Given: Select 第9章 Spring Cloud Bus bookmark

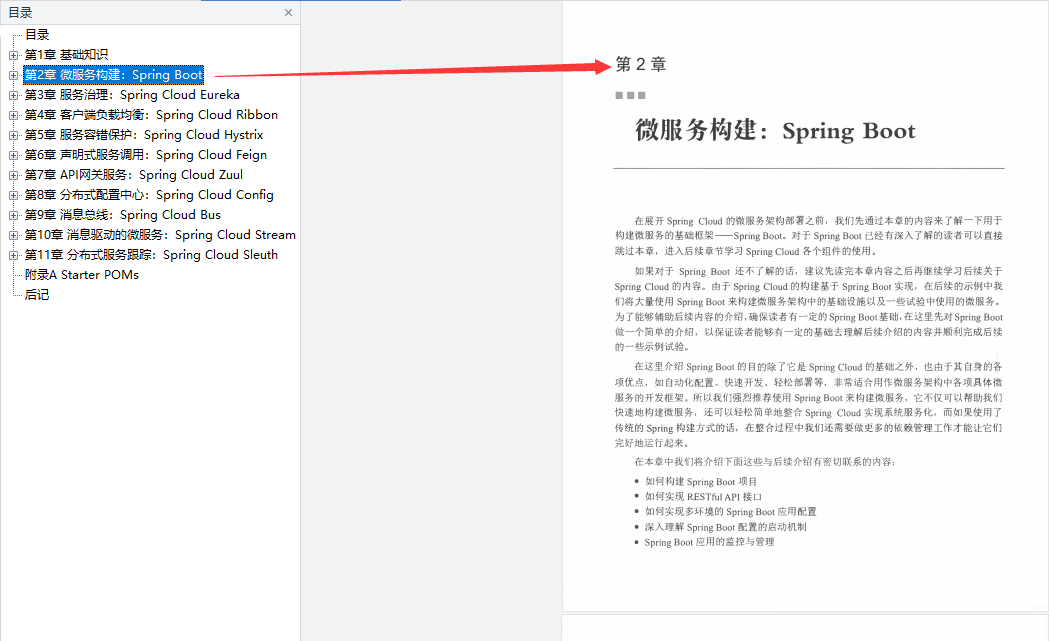Looking at the screenshot, I should click(122, 215).
